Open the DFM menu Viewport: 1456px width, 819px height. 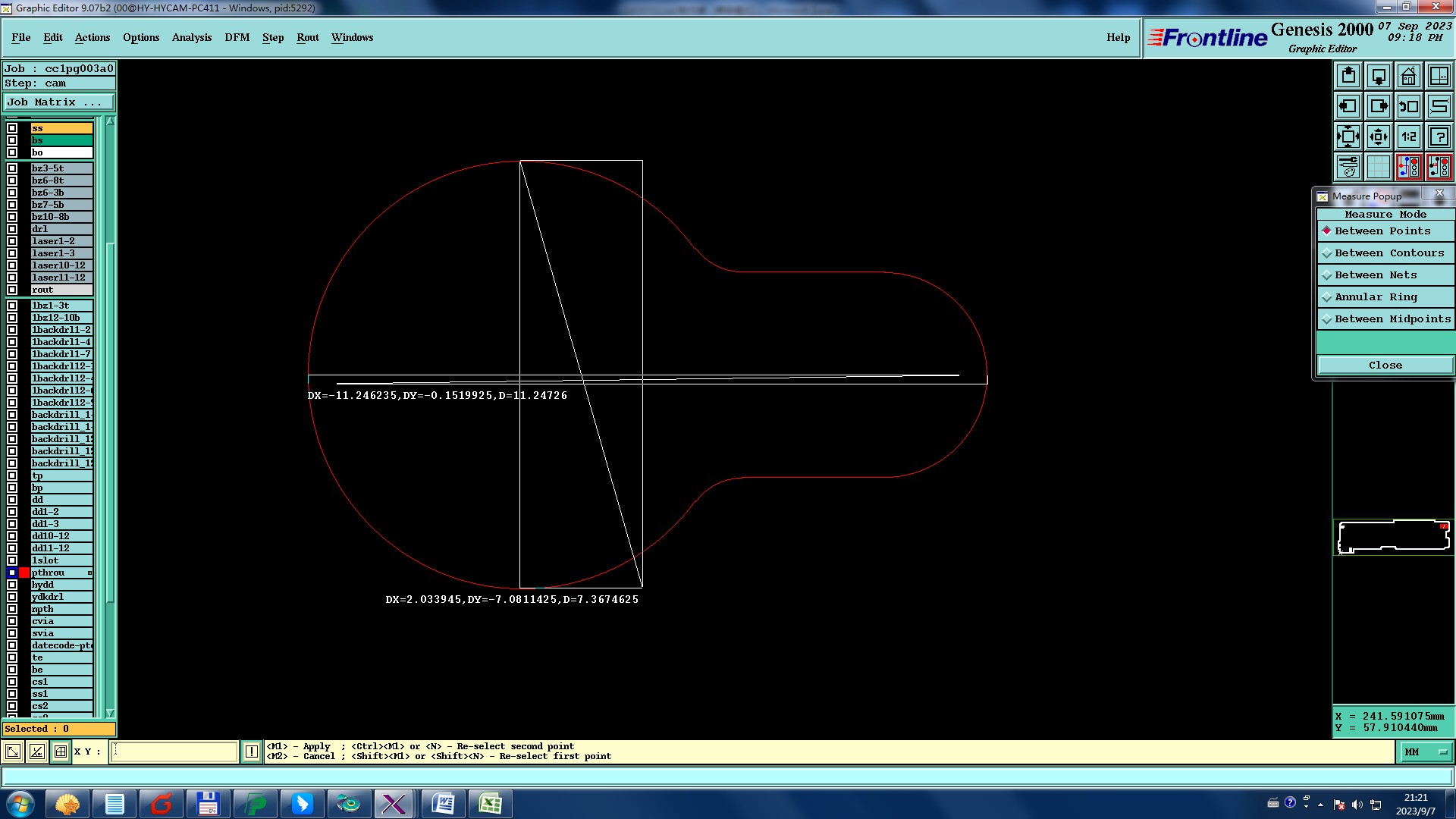(237, 37)
